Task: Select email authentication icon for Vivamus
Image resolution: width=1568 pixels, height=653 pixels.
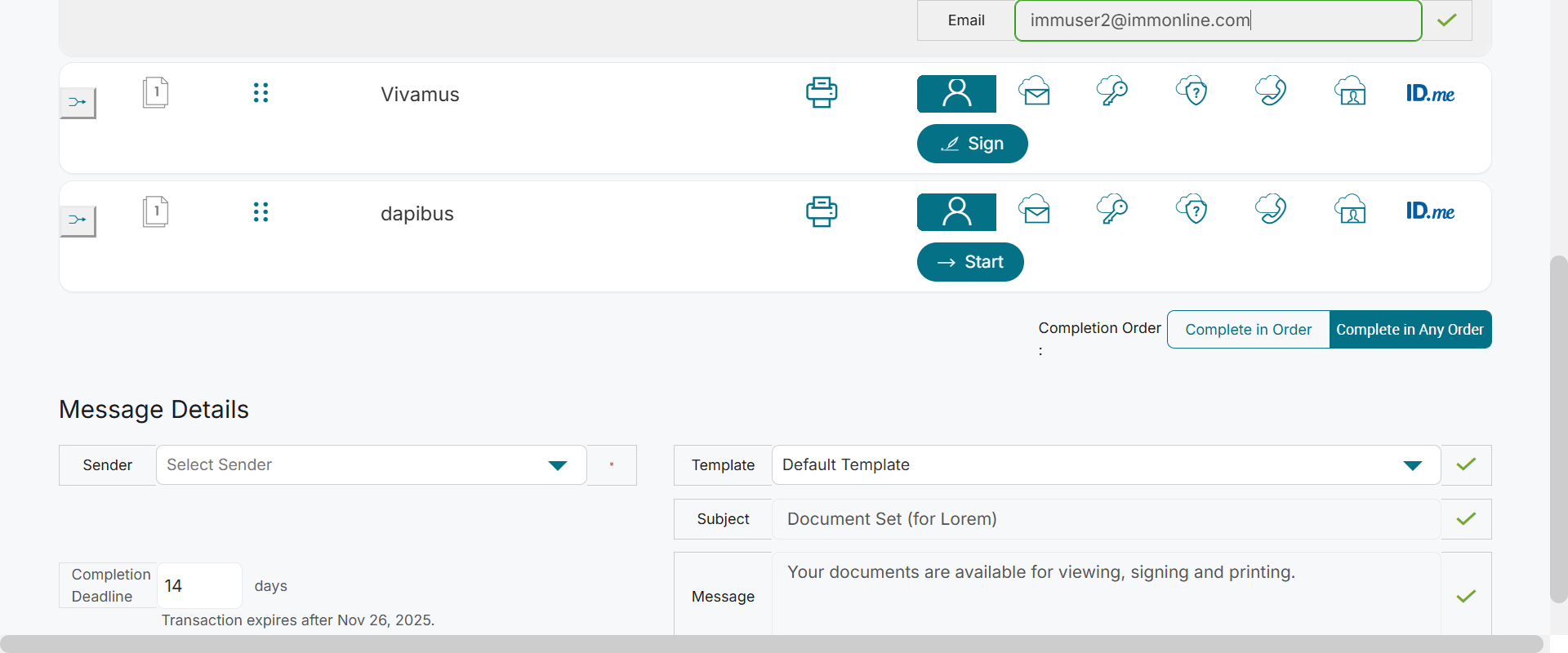Action: click(1035, 91)
